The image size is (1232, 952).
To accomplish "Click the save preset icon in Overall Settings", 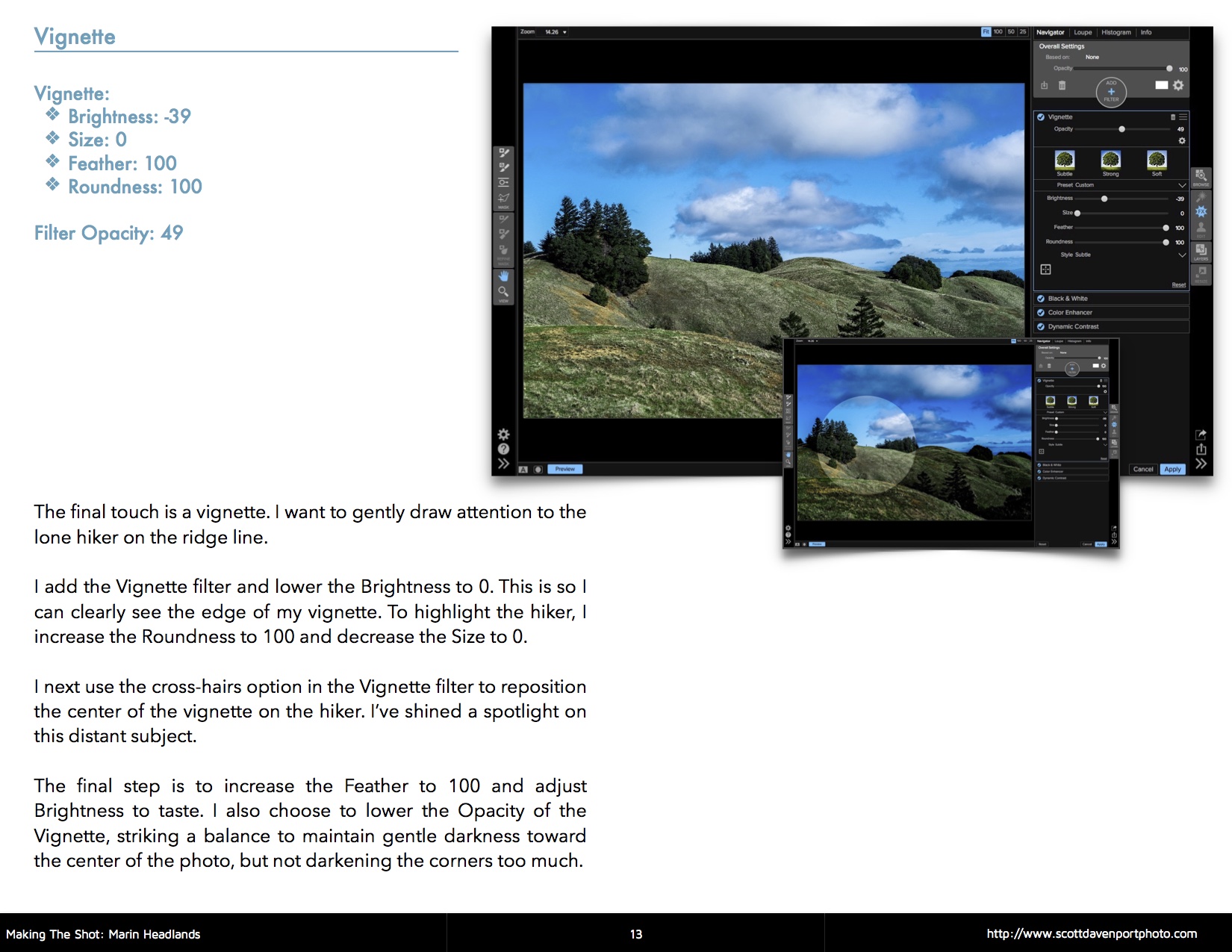I will 1045,86.
